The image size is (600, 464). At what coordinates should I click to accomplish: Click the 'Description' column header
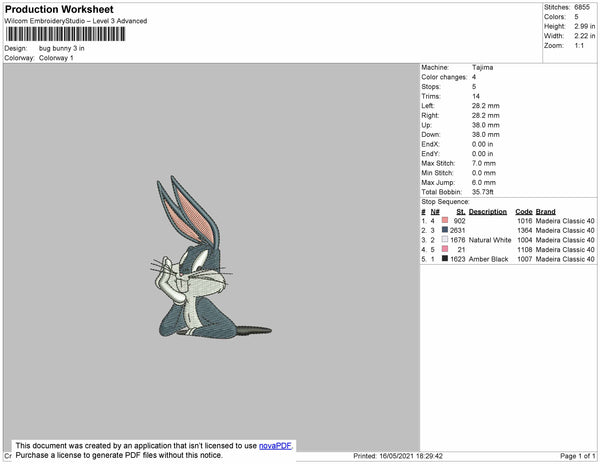(x=488, y=212)
